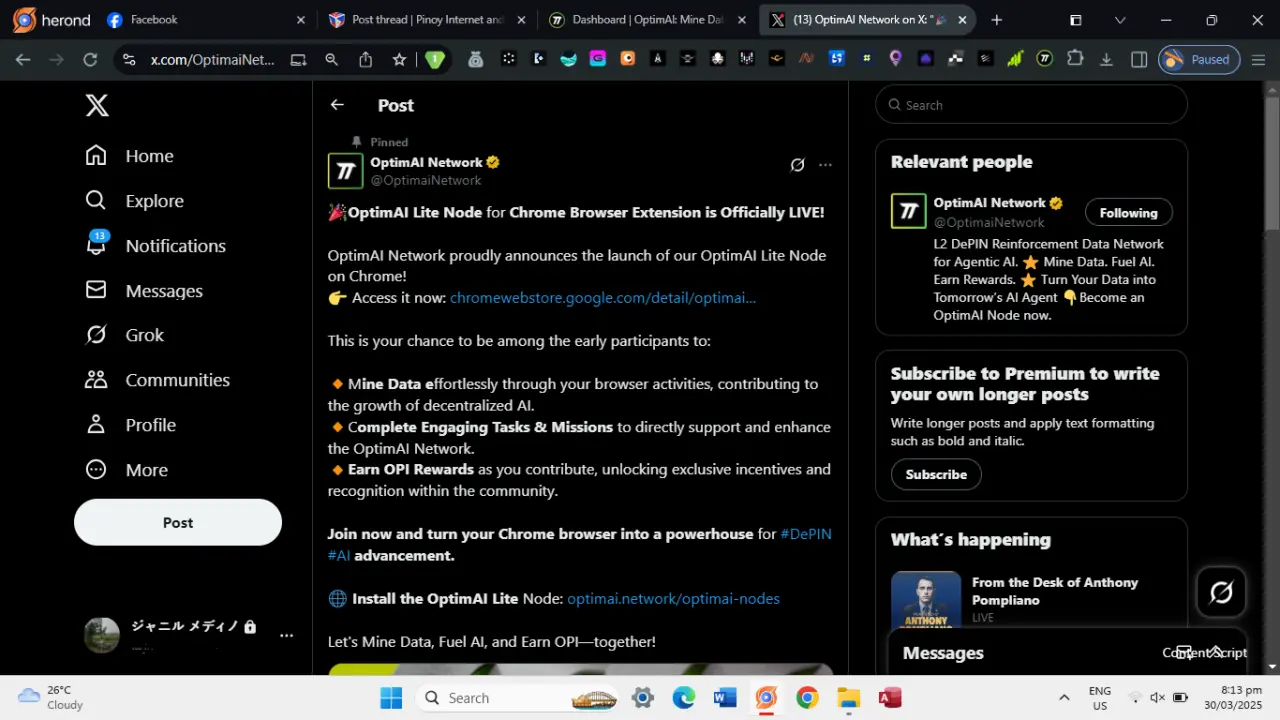This screenshot has width=1280, height=720.
Task: Click zoom magnifier icon in address bar
Action: 331,60
